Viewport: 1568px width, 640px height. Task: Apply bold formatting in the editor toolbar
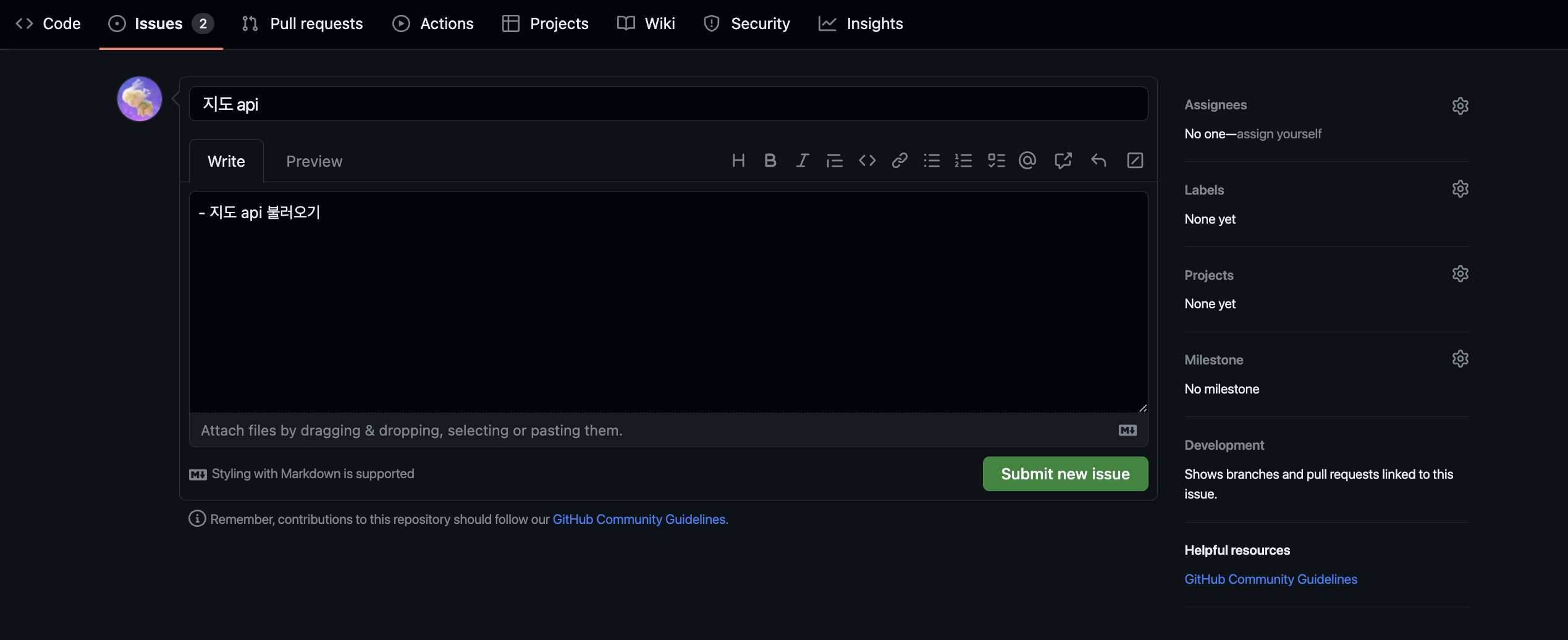point(770,161)
